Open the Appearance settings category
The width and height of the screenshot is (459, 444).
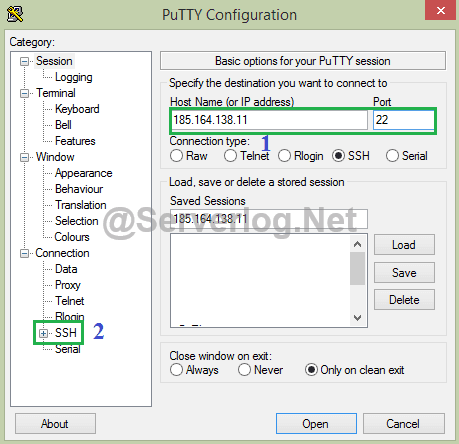pos(83,173)
